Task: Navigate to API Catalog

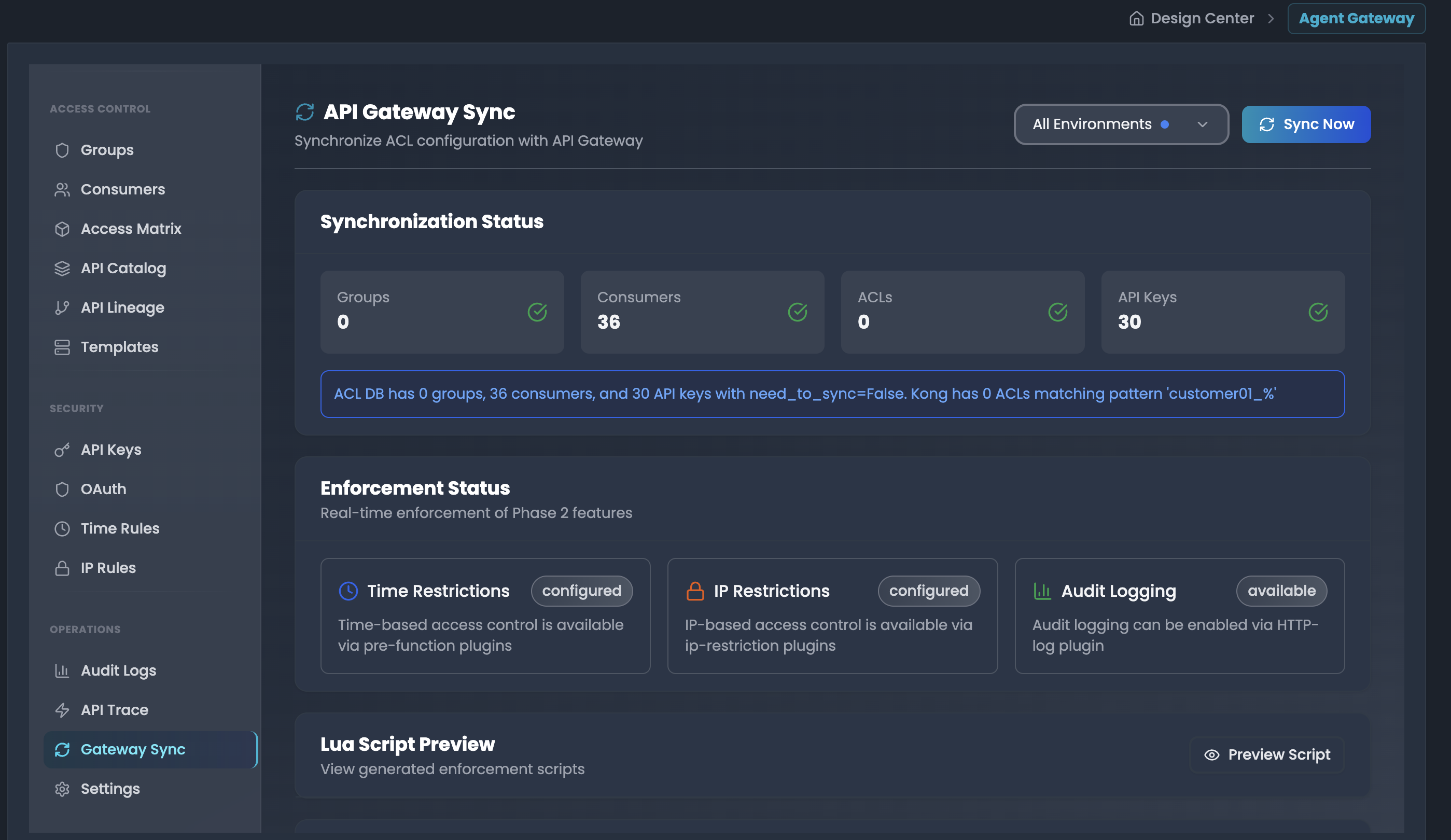Action: (150, 268)
